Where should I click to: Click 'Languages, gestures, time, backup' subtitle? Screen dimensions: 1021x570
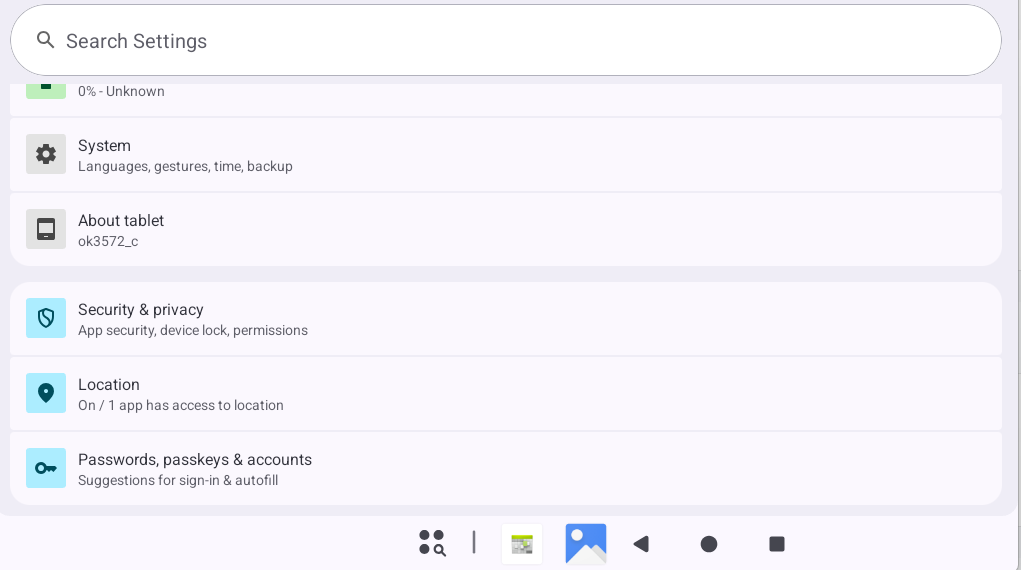(x=185, y=166)
